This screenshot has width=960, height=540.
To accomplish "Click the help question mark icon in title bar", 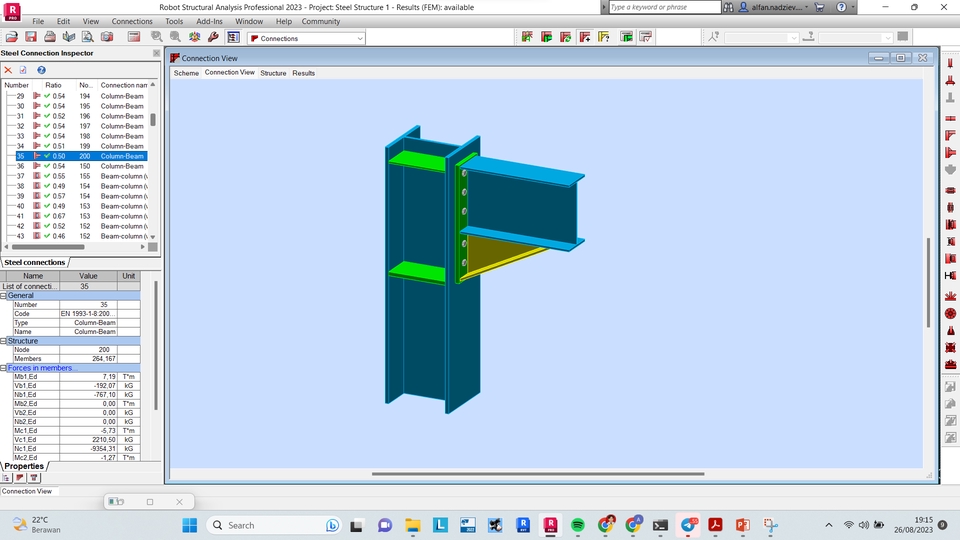I will (841, 7).
